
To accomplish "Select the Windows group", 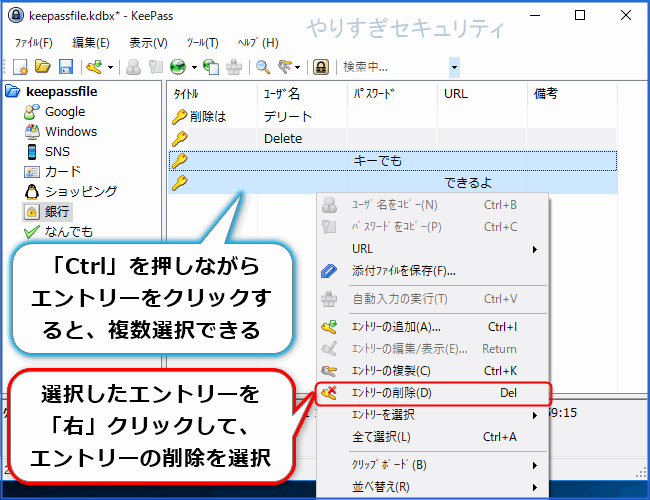I will pyautogui.click(x=71, y=131).
